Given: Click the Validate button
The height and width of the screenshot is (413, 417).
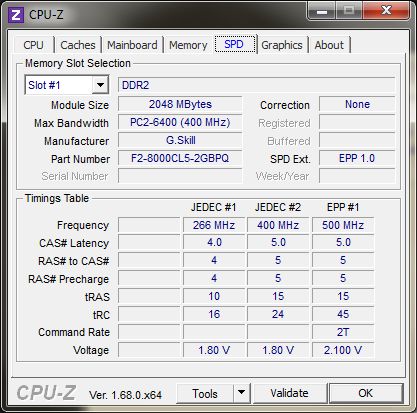Looking at the screenshot, I should (289, 393).
